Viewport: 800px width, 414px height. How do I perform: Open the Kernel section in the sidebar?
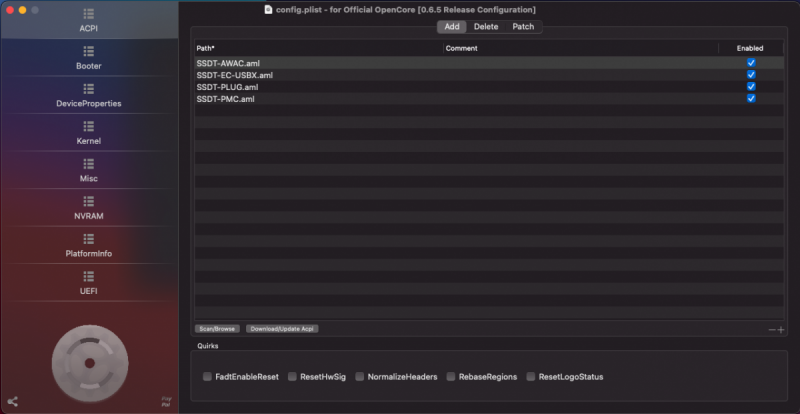click(89, 133)
